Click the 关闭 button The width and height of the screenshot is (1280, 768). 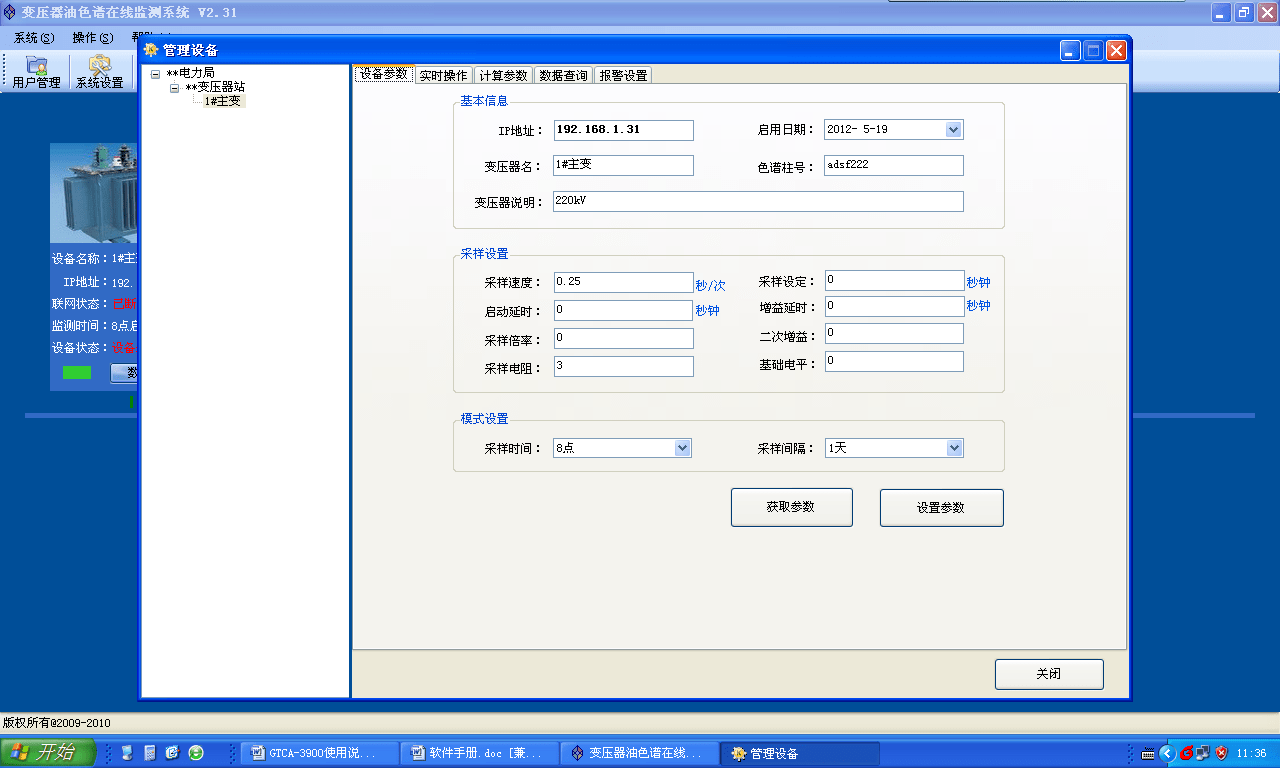1049,674
